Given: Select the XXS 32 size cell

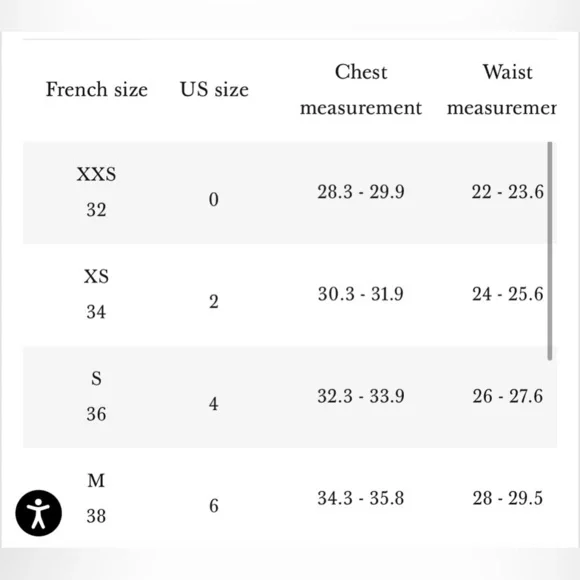Looking at the screenshot, I should (x=96, y=192).
